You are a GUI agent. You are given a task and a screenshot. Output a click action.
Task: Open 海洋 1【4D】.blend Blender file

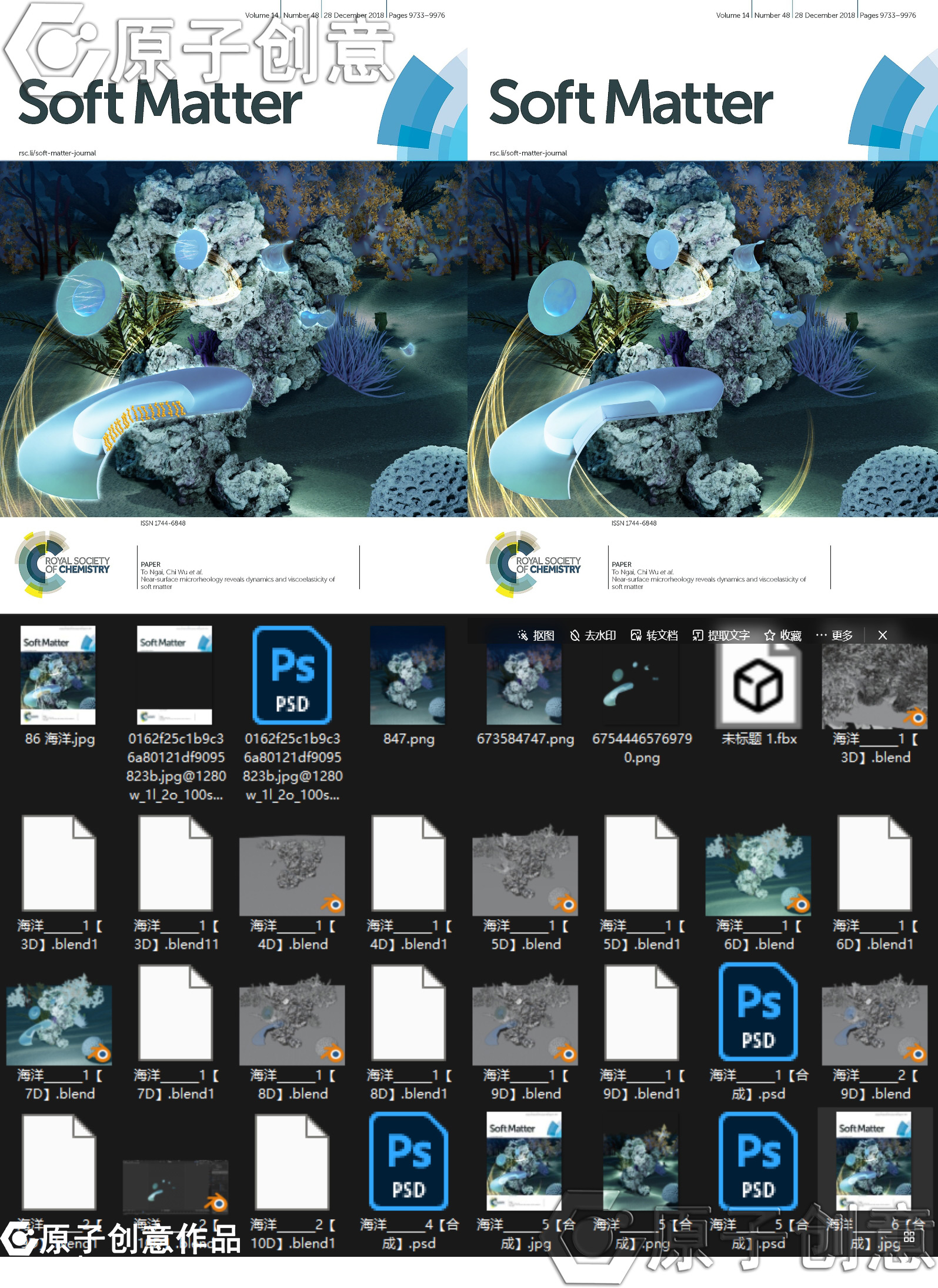292,875
